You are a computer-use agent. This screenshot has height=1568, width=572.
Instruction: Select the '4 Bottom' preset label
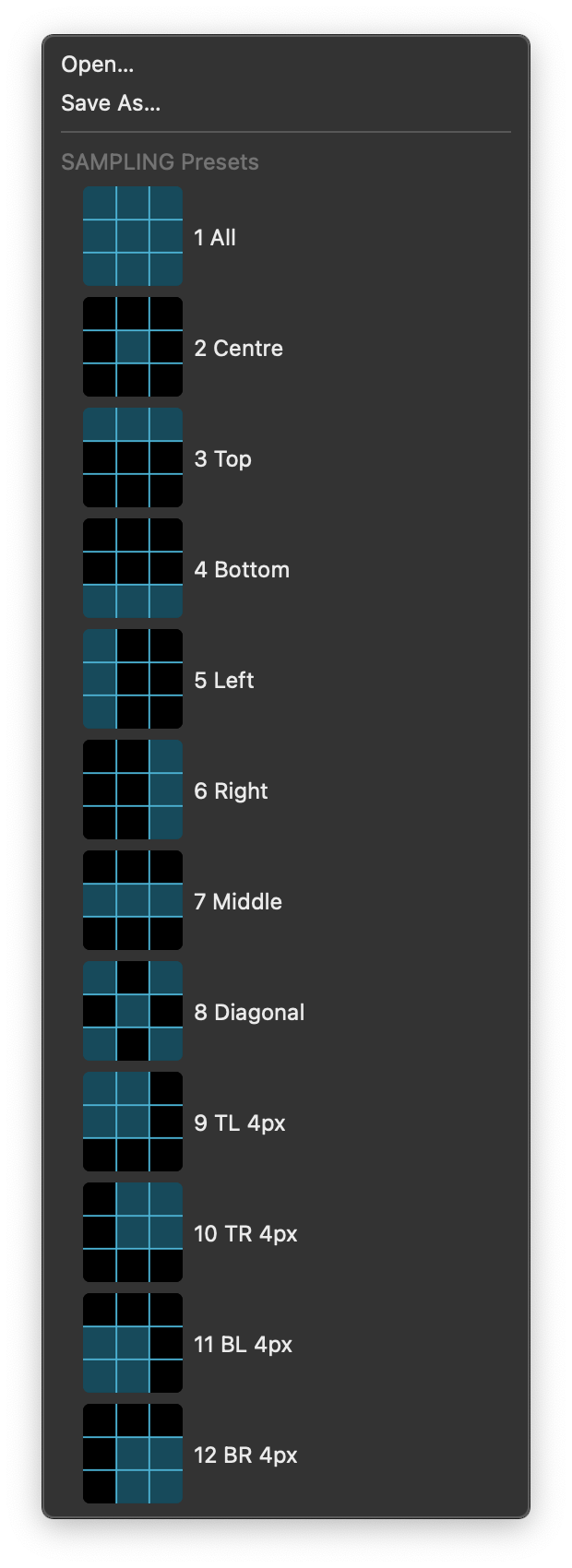[242, 569]
